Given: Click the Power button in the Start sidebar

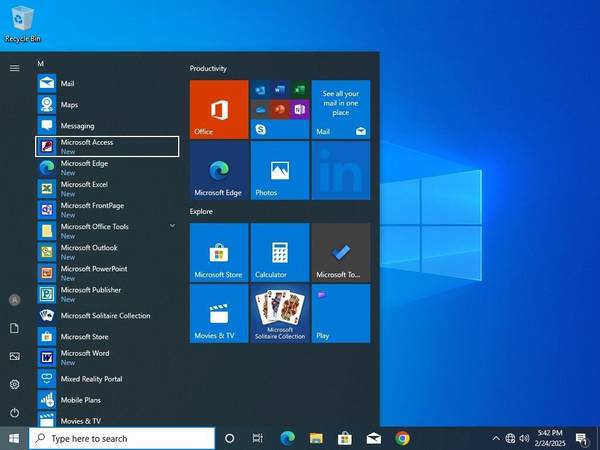Looking at the screenshot, I should click(14, 412).
